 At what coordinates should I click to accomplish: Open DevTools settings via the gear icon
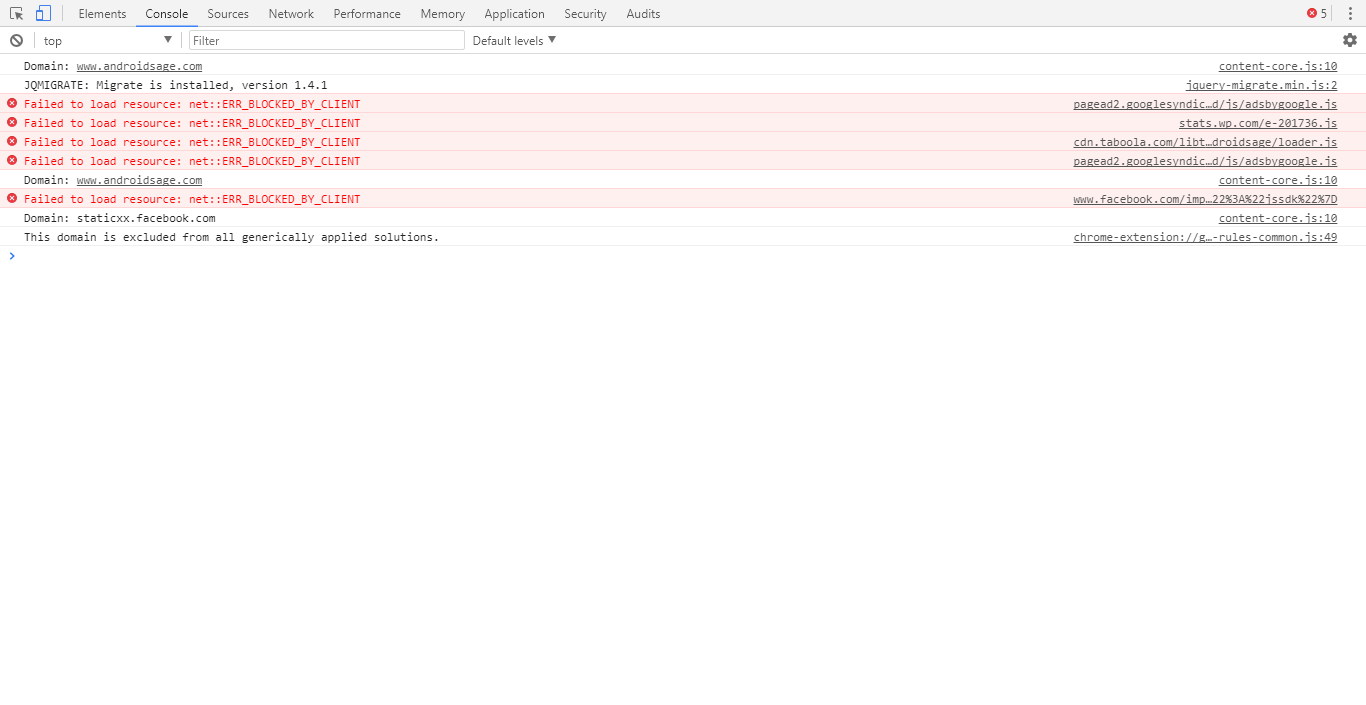tap(1350, 40)
